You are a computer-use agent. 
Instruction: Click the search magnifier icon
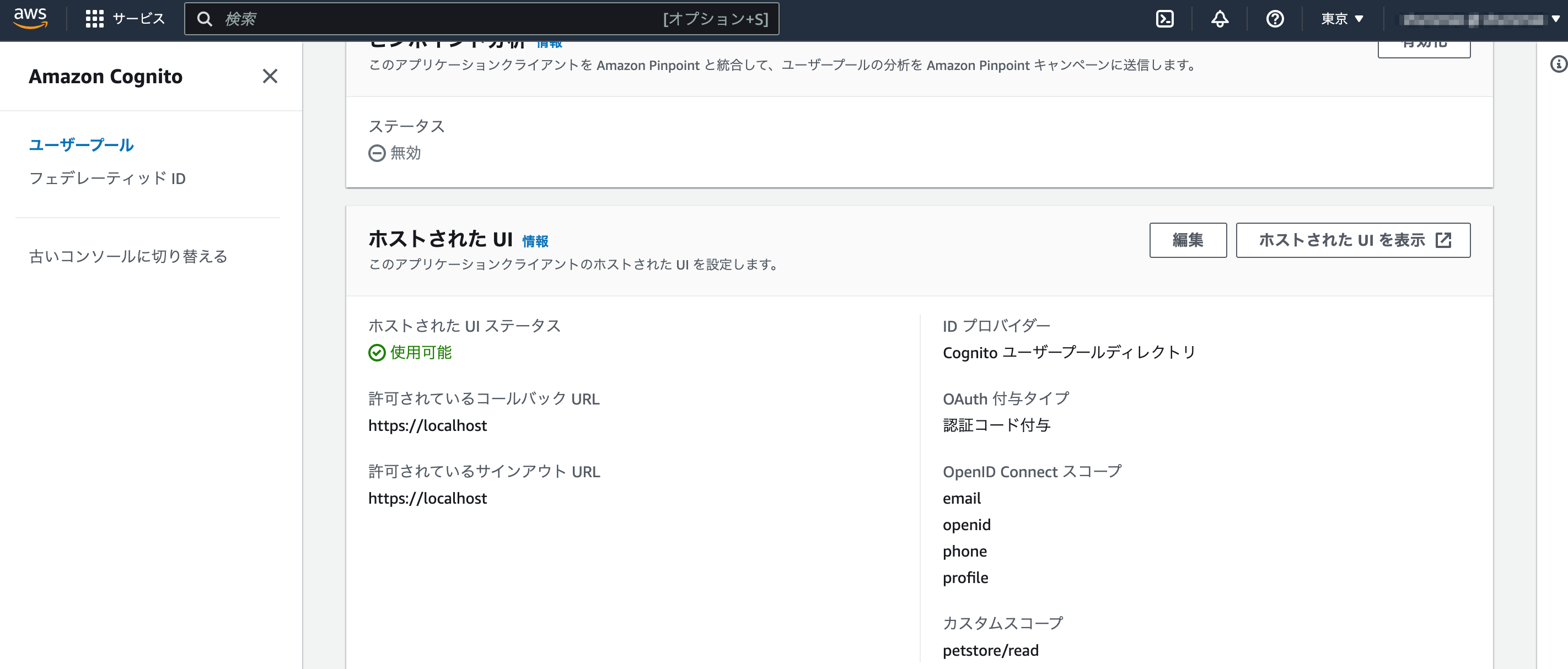point(205,19)
